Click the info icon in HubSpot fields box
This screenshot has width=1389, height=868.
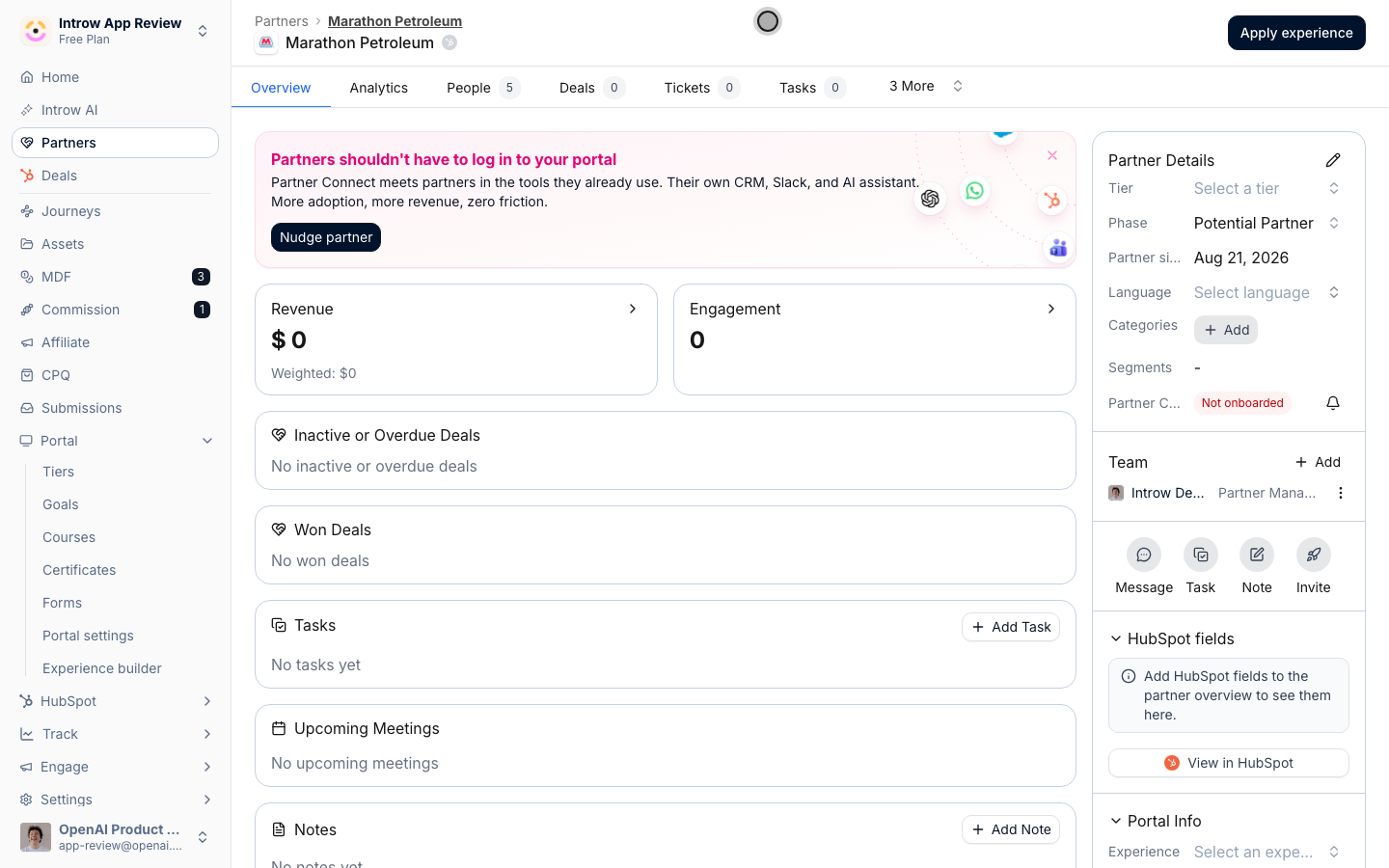tap(1129, 676)
